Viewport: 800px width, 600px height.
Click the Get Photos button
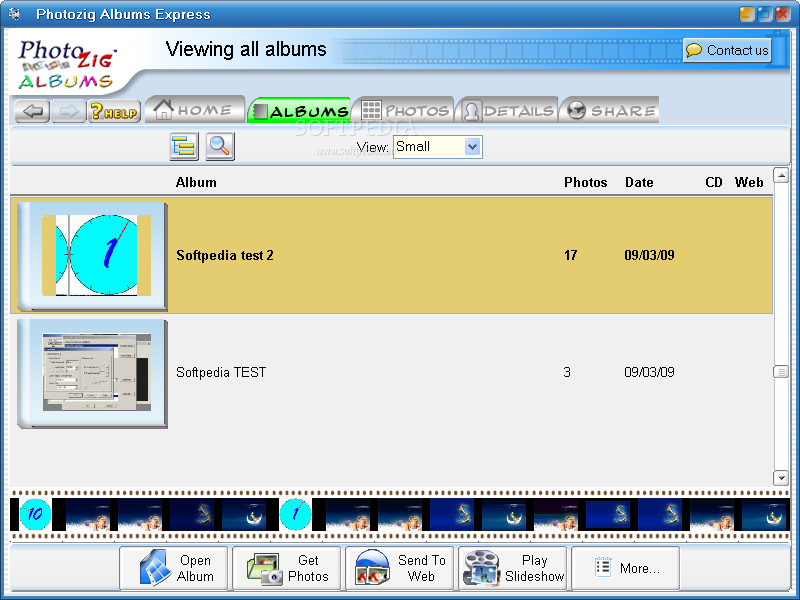tap(287, 568)
